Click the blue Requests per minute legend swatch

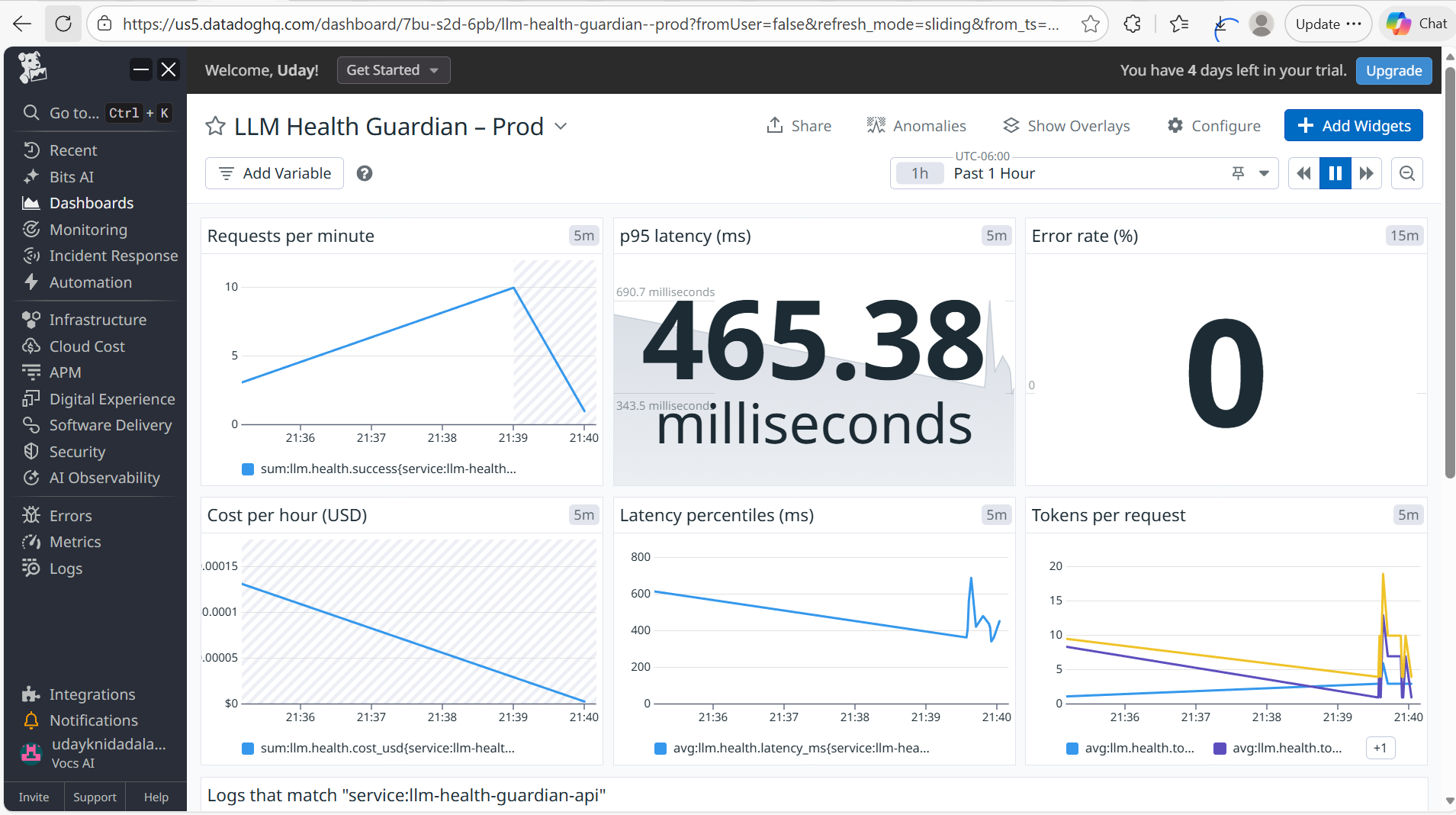[x=248, y=469]
